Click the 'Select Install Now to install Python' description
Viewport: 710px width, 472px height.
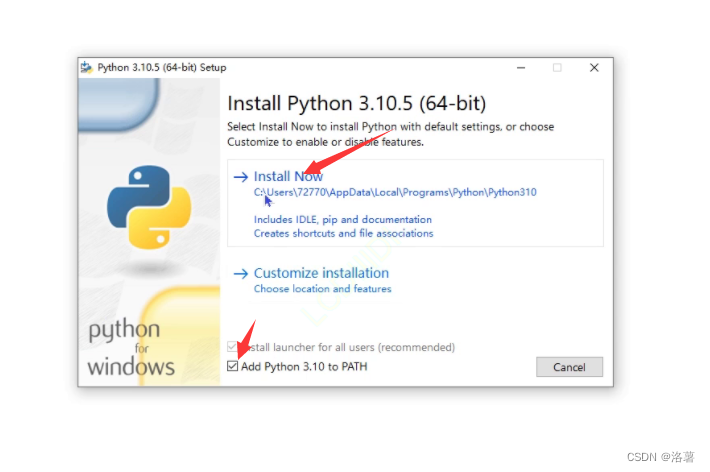(x=390, y=135)
